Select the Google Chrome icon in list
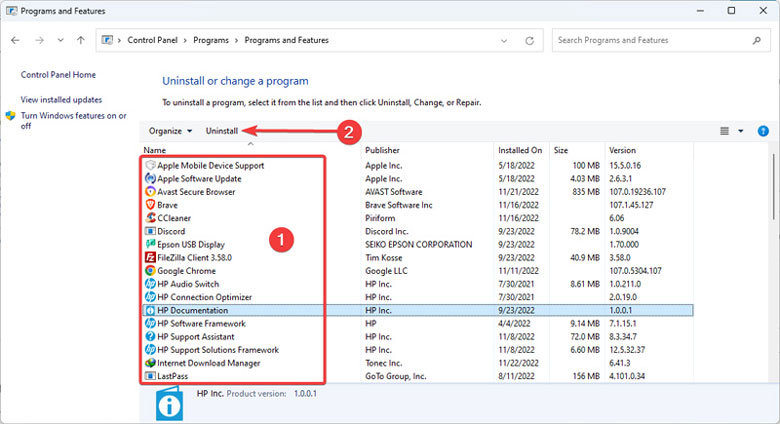 [150, 271]
